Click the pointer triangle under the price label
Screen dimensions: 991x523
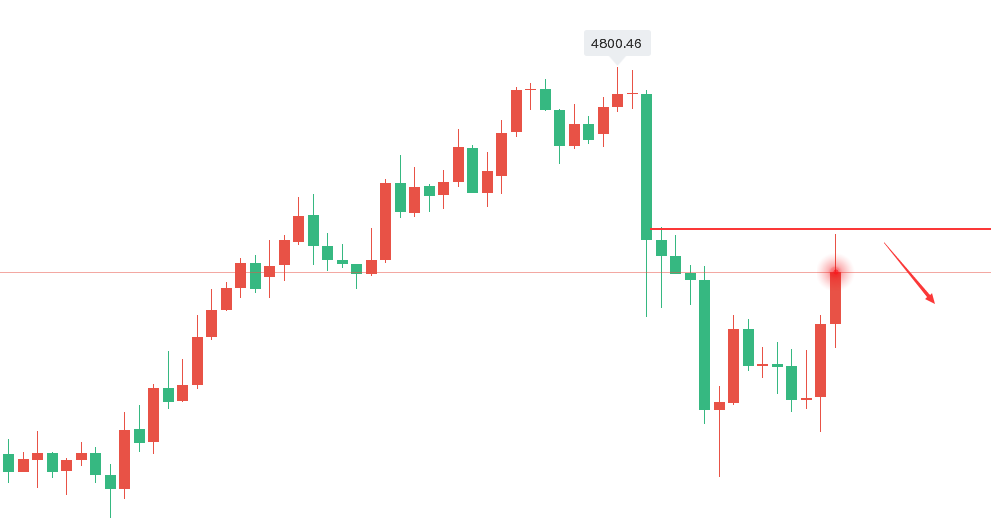coord(617,60)
